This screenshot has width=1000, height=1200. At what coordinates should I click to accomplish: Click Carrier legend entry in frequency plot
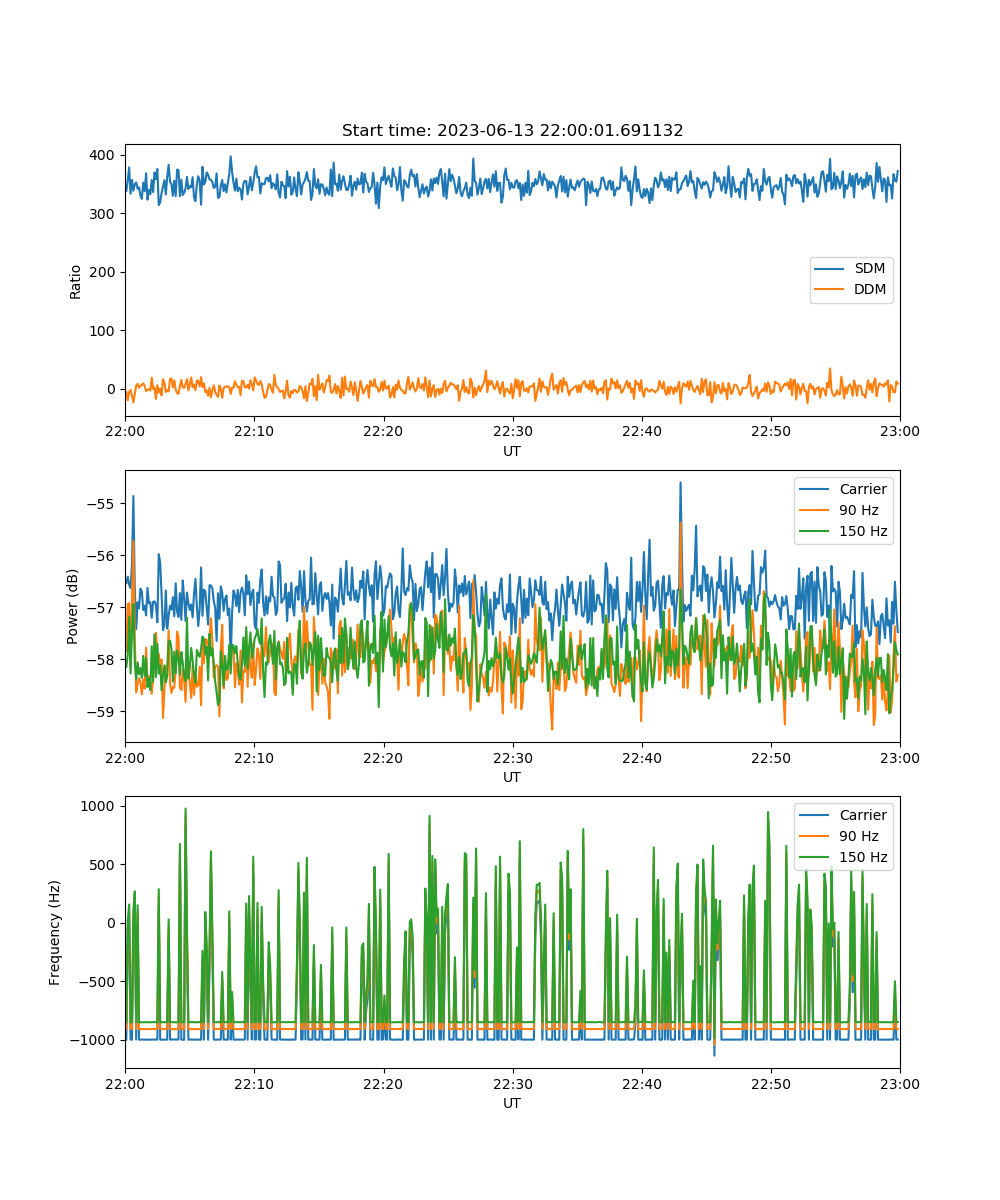coord(843,815)
